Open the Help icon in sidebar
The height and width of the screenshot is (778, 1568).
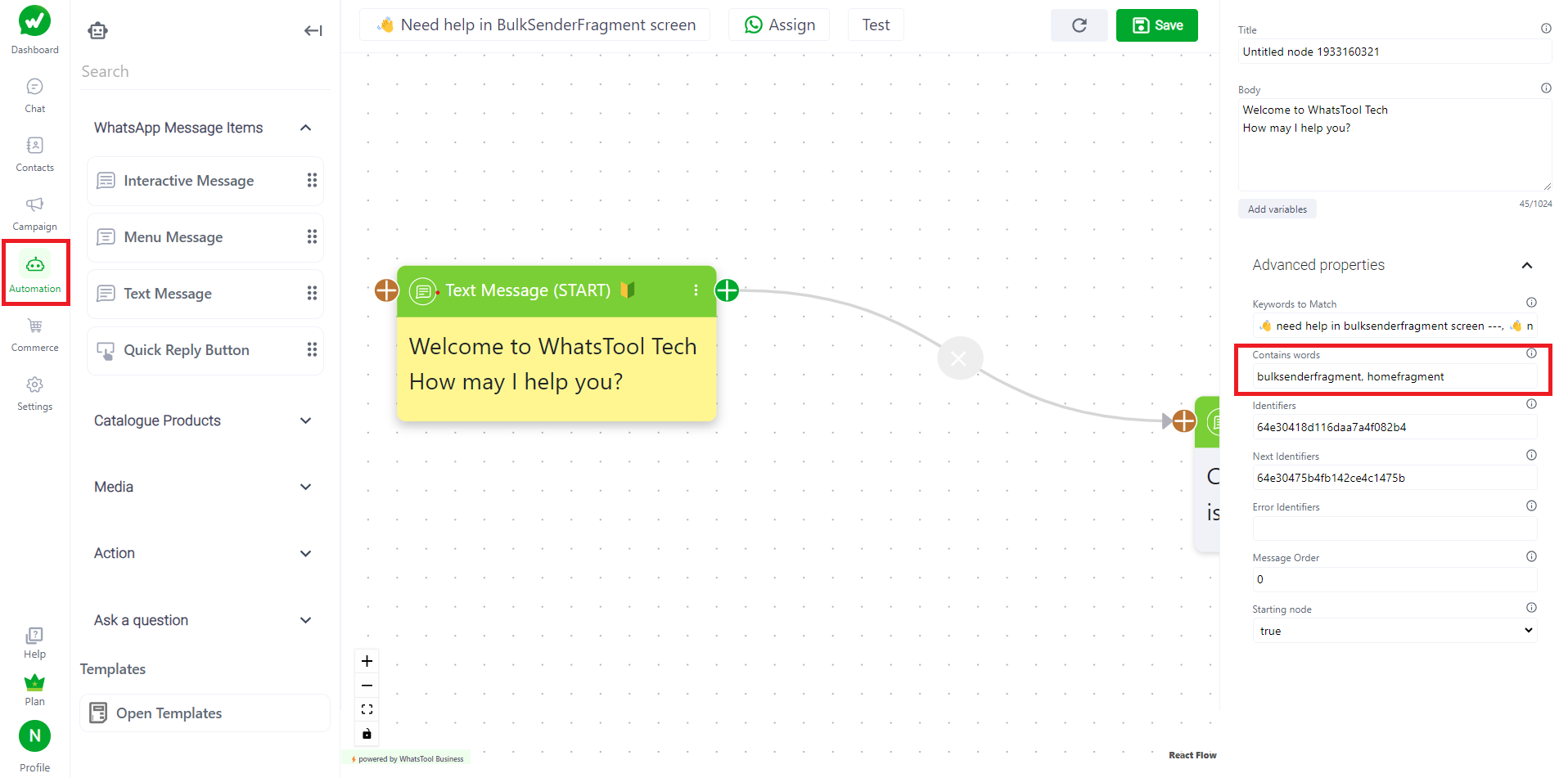(x=34, y=636)
